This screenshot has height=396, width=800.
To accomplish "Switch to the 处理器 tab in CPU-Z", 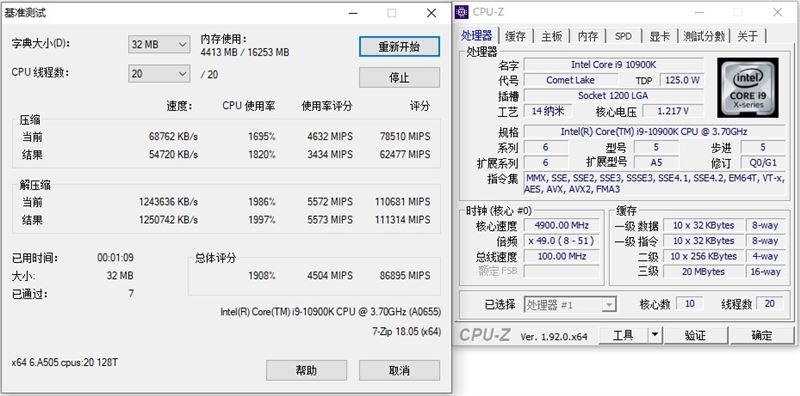I will point(477,36).
